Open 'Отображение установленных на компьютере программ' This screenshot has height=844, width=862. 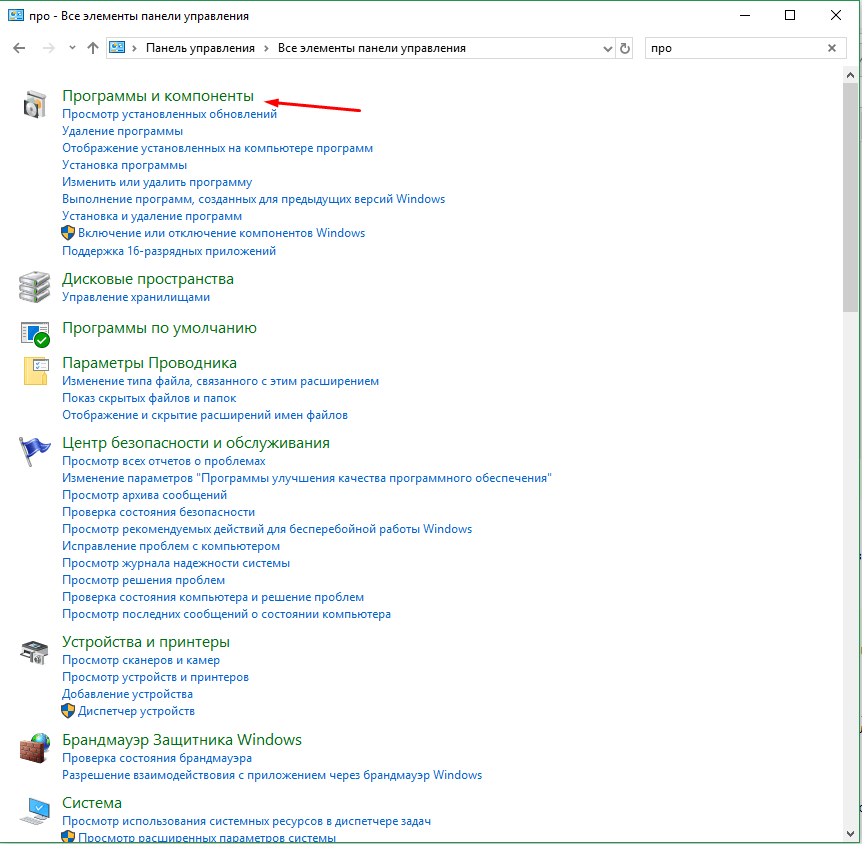pyautogui.click(x=217, y=148)
